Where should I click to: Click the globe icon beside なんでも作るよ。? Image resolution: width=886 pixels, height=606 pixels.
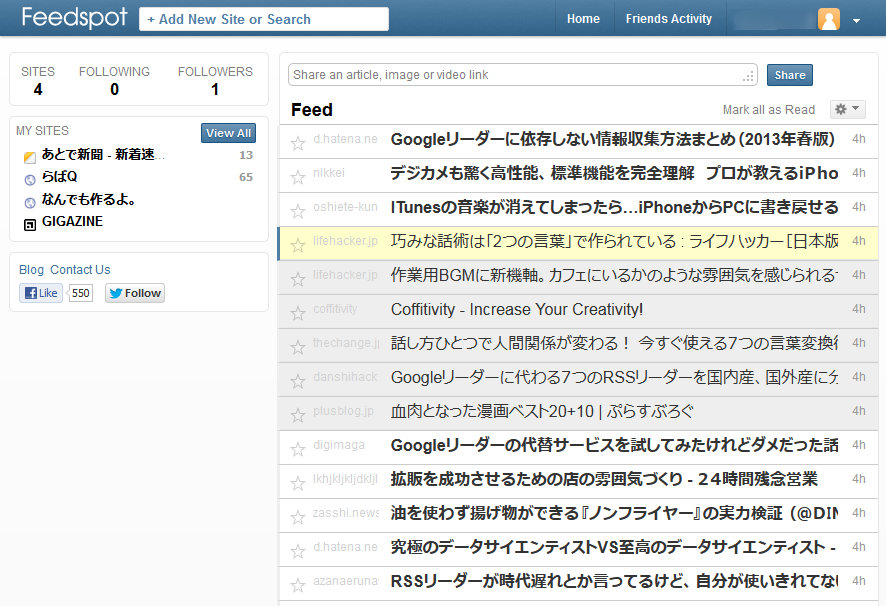click(x=28, y=200)
